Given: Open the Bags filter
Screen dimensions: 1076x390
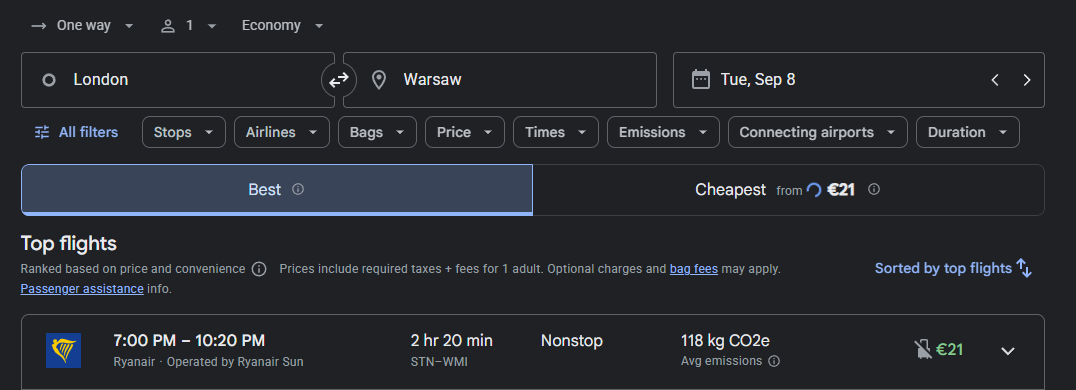Looking at the screenshot, I should point(377,133).
